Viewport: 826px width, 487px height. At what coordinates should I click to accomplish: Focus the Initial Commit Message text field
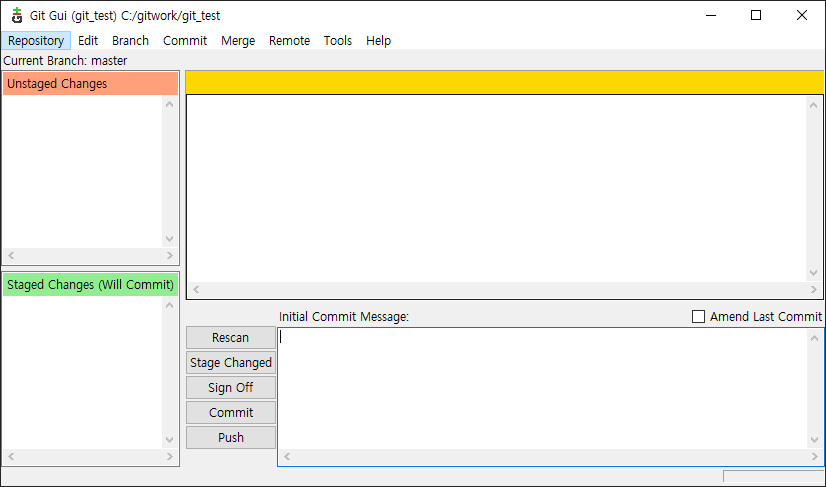[x=543, y=389]
